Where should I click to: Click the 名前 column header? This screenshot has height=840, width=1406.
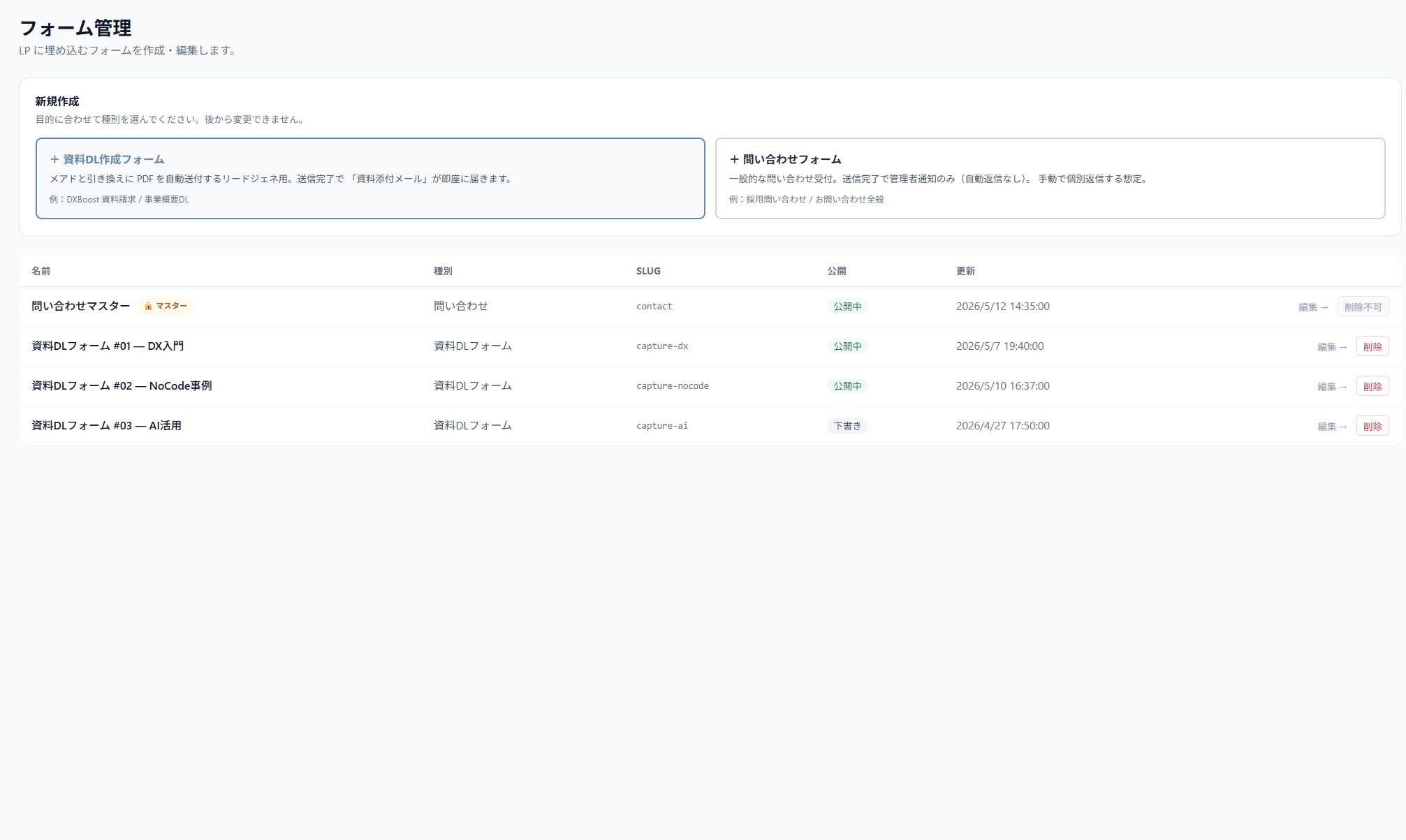click(x=41, y=271)
